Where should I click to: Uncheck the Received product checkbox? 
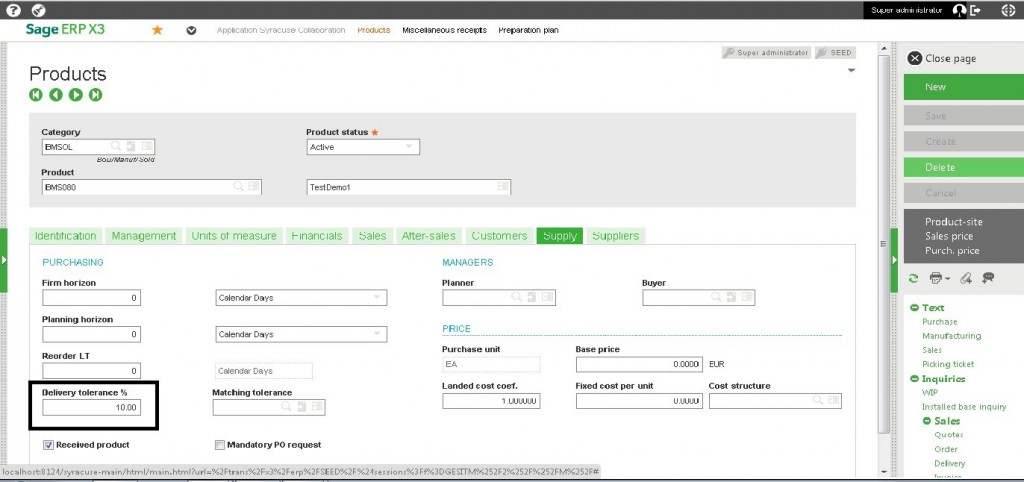(48, 444)
